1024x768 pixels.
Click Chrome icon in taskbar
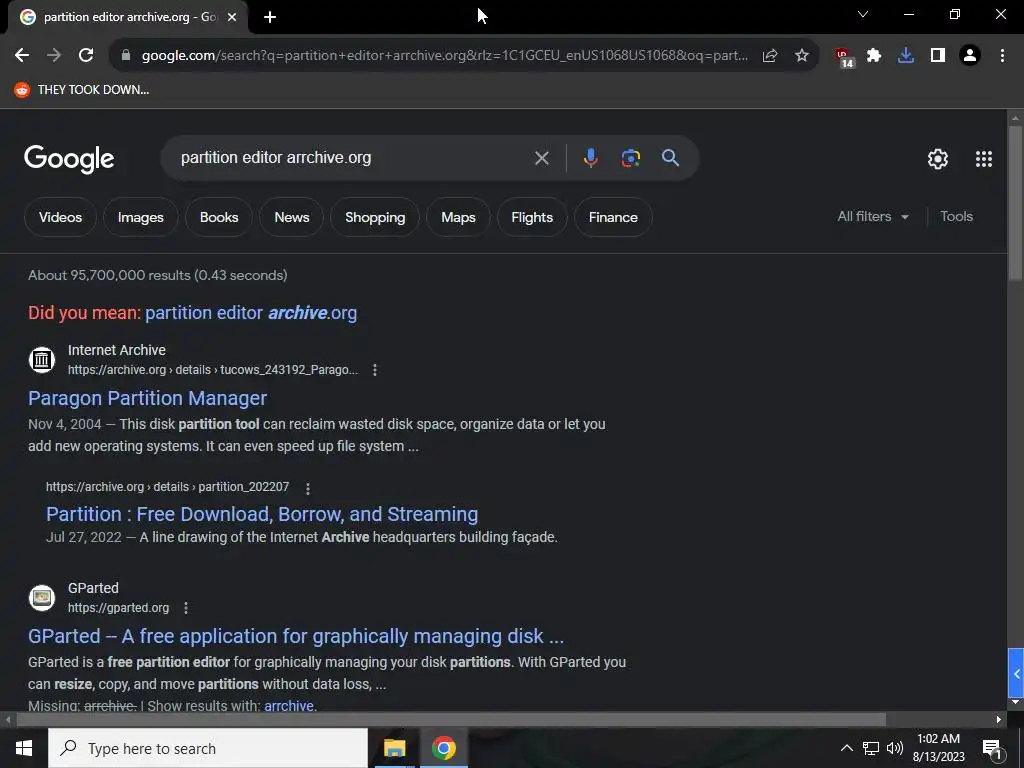(x=443, y=748)
